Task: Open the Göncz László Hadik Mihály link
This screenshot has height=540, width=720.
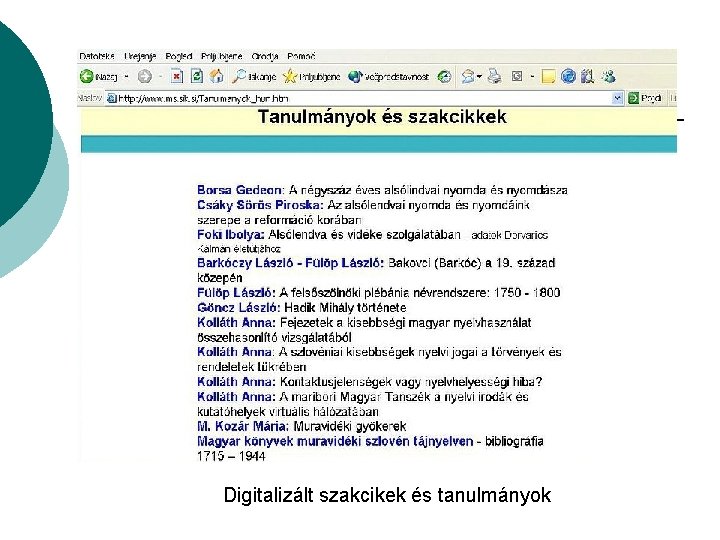Action: click(x=238, y=308)
